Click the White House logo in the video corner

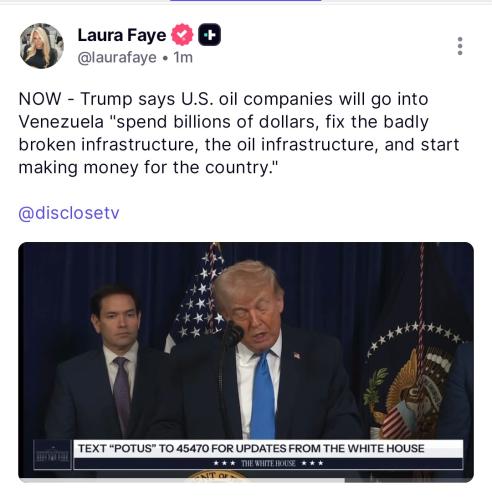pyautogui.click(x=53, y=455)
